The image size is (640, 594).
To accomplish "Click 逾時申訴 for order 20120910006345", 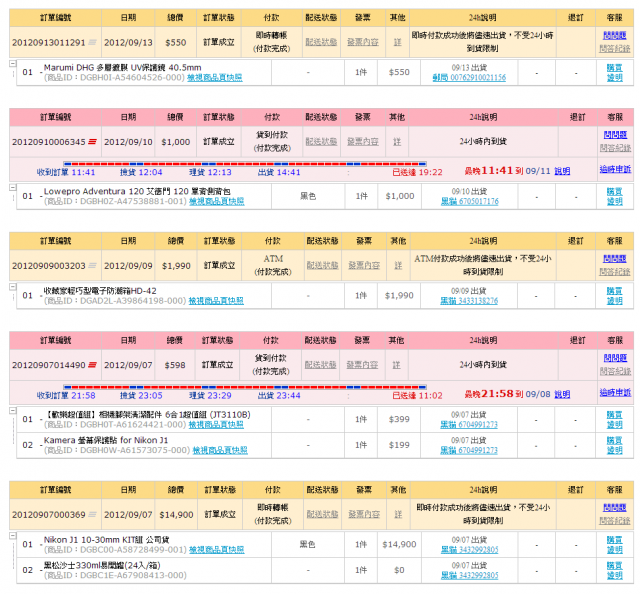I will [615, 169].
